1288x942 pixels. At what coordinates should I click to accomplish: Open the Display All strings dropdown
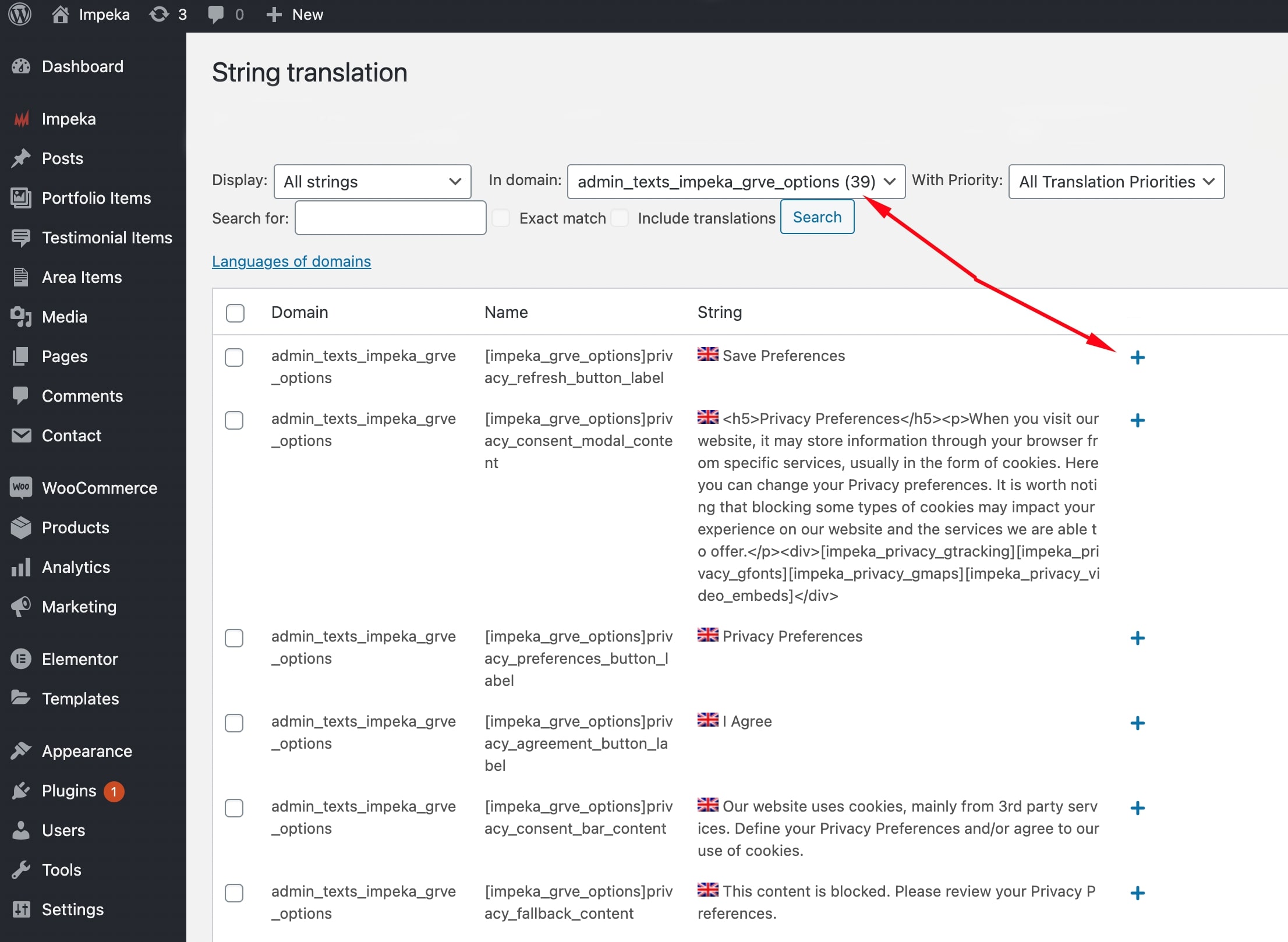tap(372, 182)
